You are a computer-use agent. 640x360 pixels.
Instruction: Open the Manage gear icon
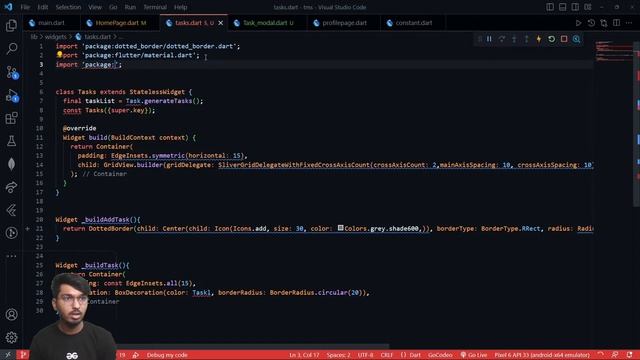tap(11, 338)
